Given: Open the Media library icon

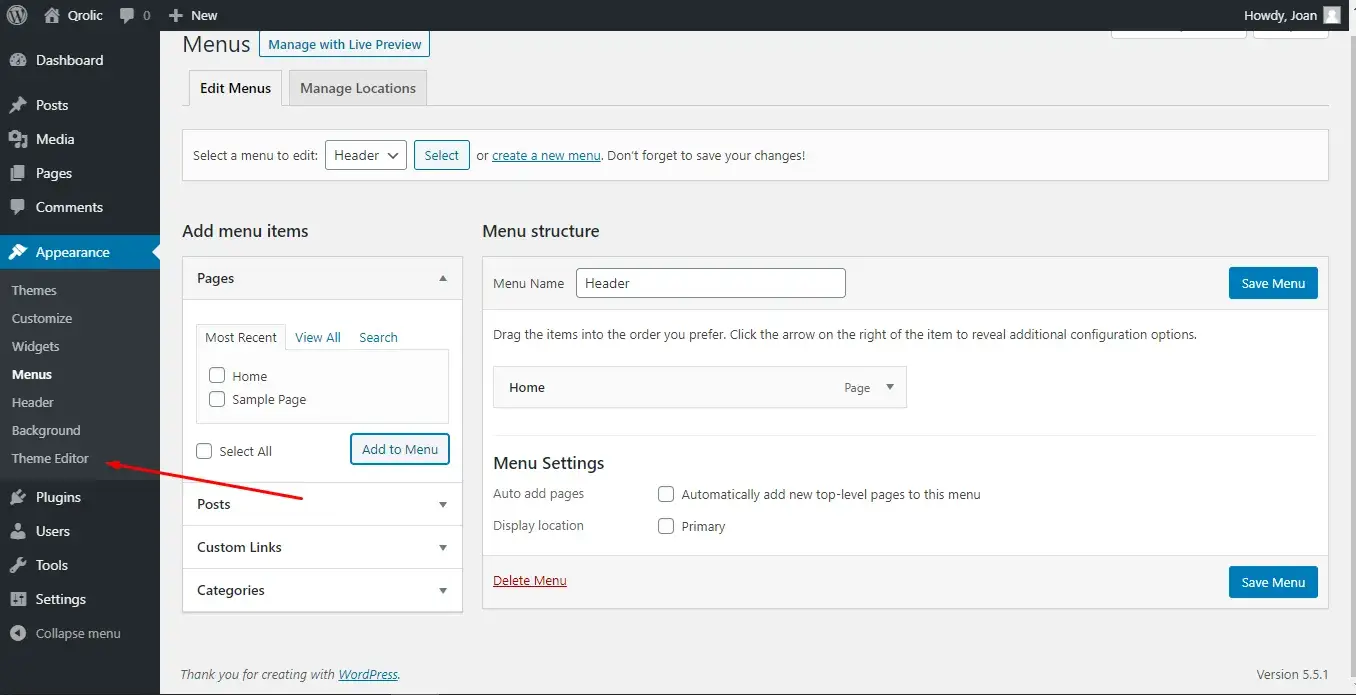Looking at the screenshot, I should tap(18, 139).
